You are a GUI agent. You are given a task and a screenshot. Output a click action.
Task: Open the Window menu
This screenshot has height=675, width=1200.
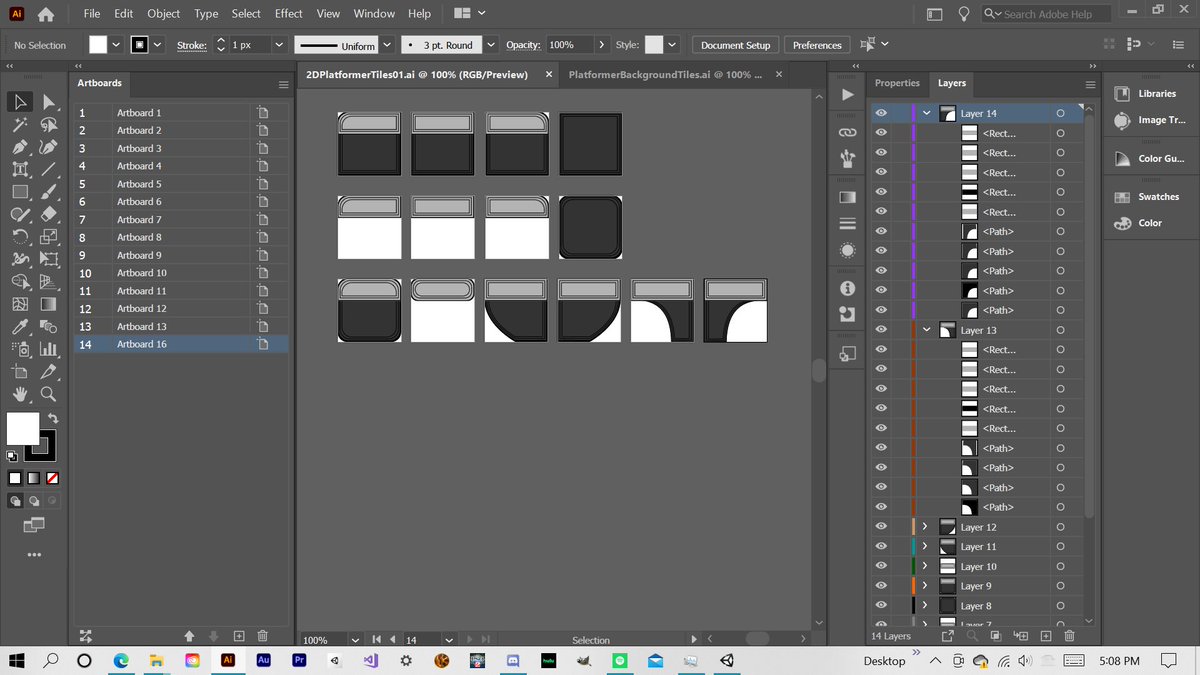tap(374, 14)
